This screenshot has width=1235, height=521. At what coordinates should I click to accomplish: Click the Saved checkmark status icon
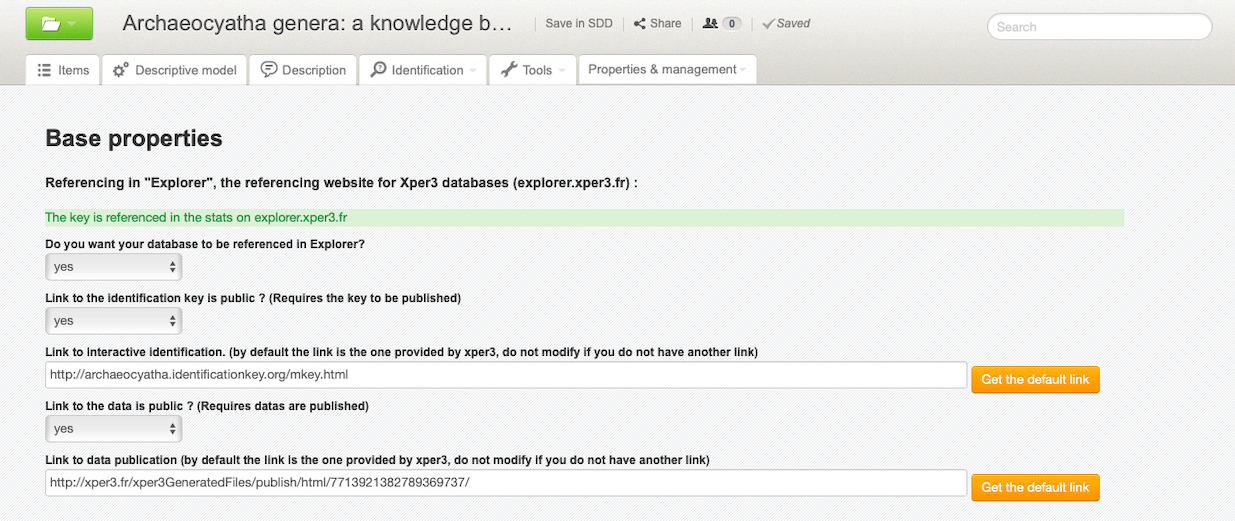coord(768,23)
